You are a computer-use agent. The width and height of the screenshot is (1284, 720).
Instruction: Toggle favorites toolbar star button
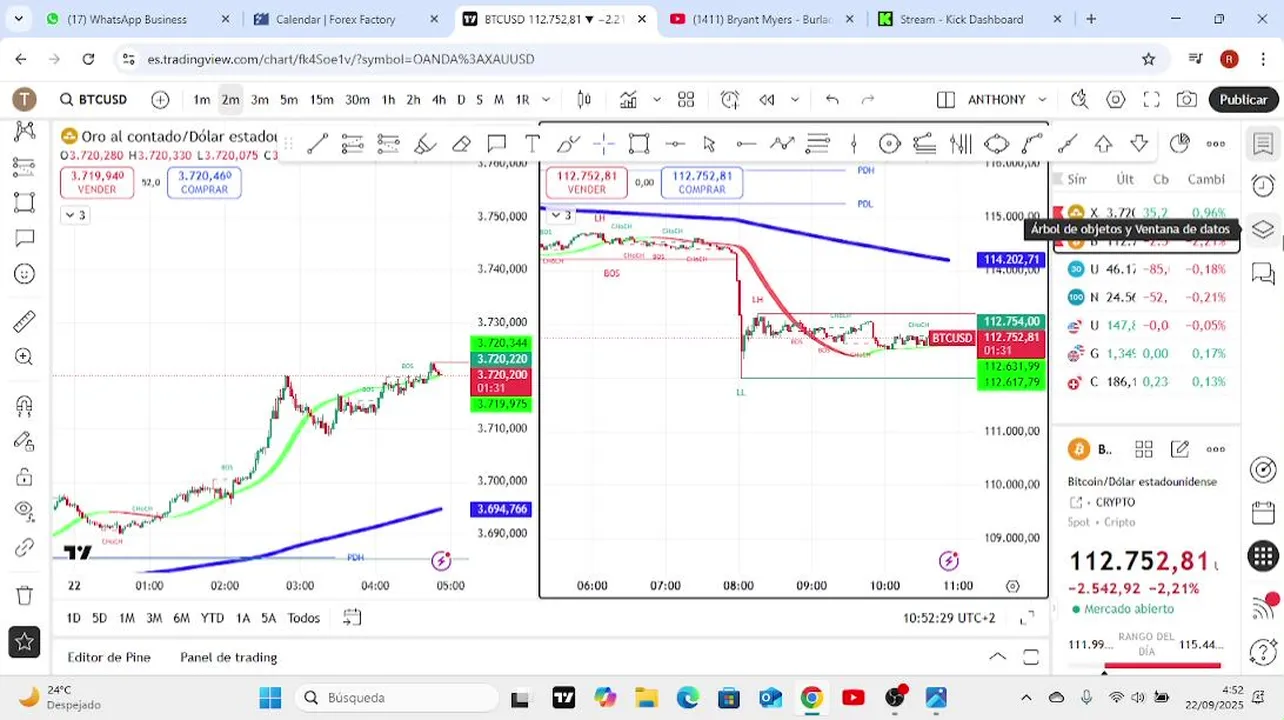[x=25, y=642]
